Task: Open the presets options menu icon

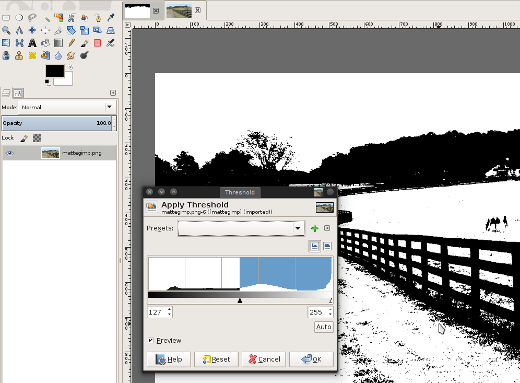Action: pos(327,228)
